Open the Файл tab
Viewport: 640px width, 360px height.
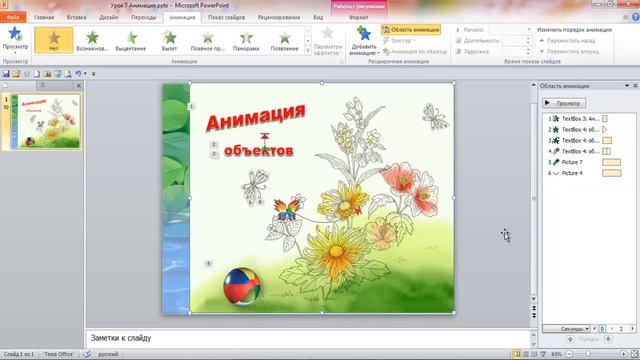13,17
